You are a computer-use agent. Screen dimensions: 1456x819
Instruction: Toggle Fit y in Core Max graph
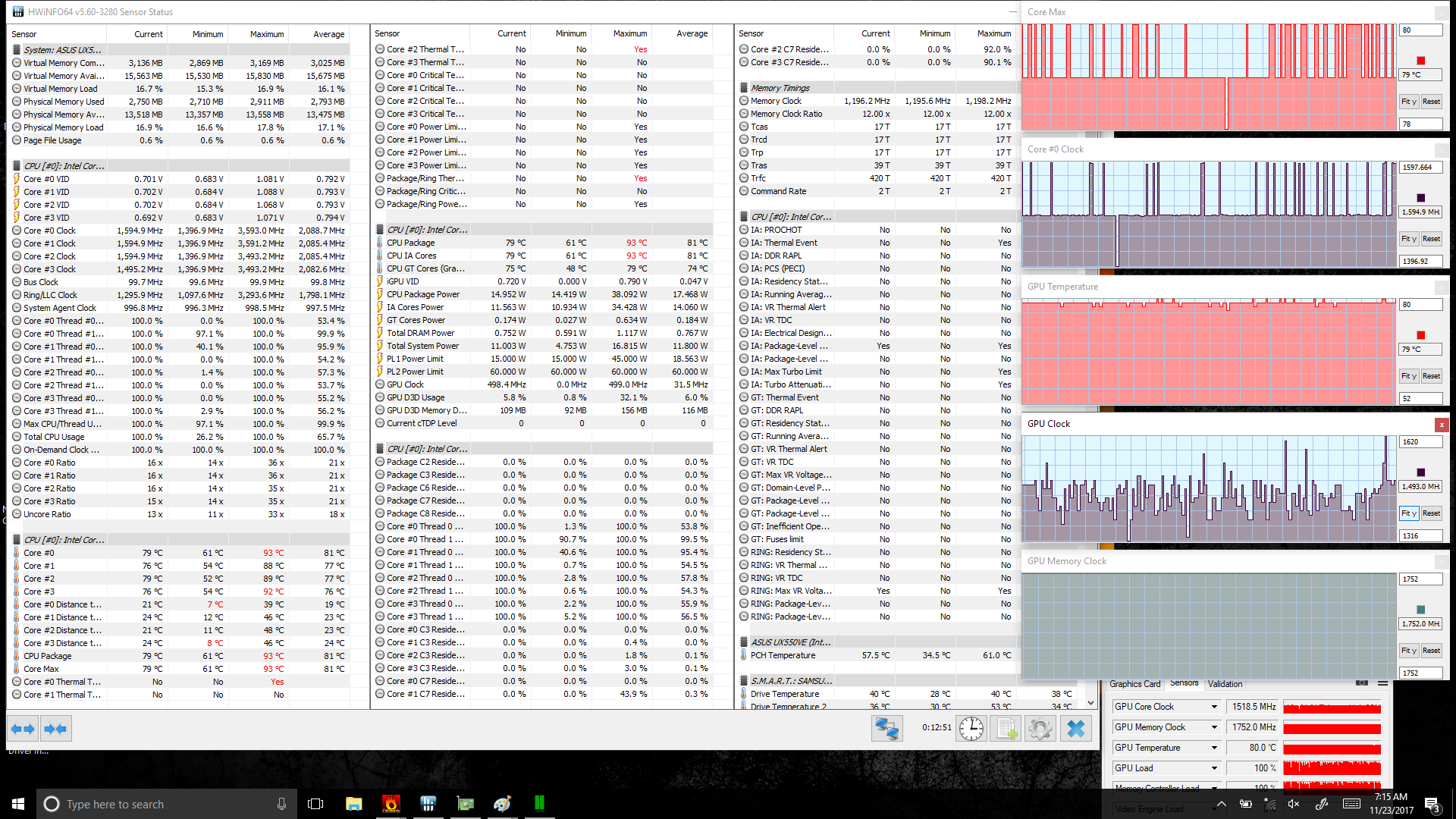pyautogui.click(x=1408, y=102)
